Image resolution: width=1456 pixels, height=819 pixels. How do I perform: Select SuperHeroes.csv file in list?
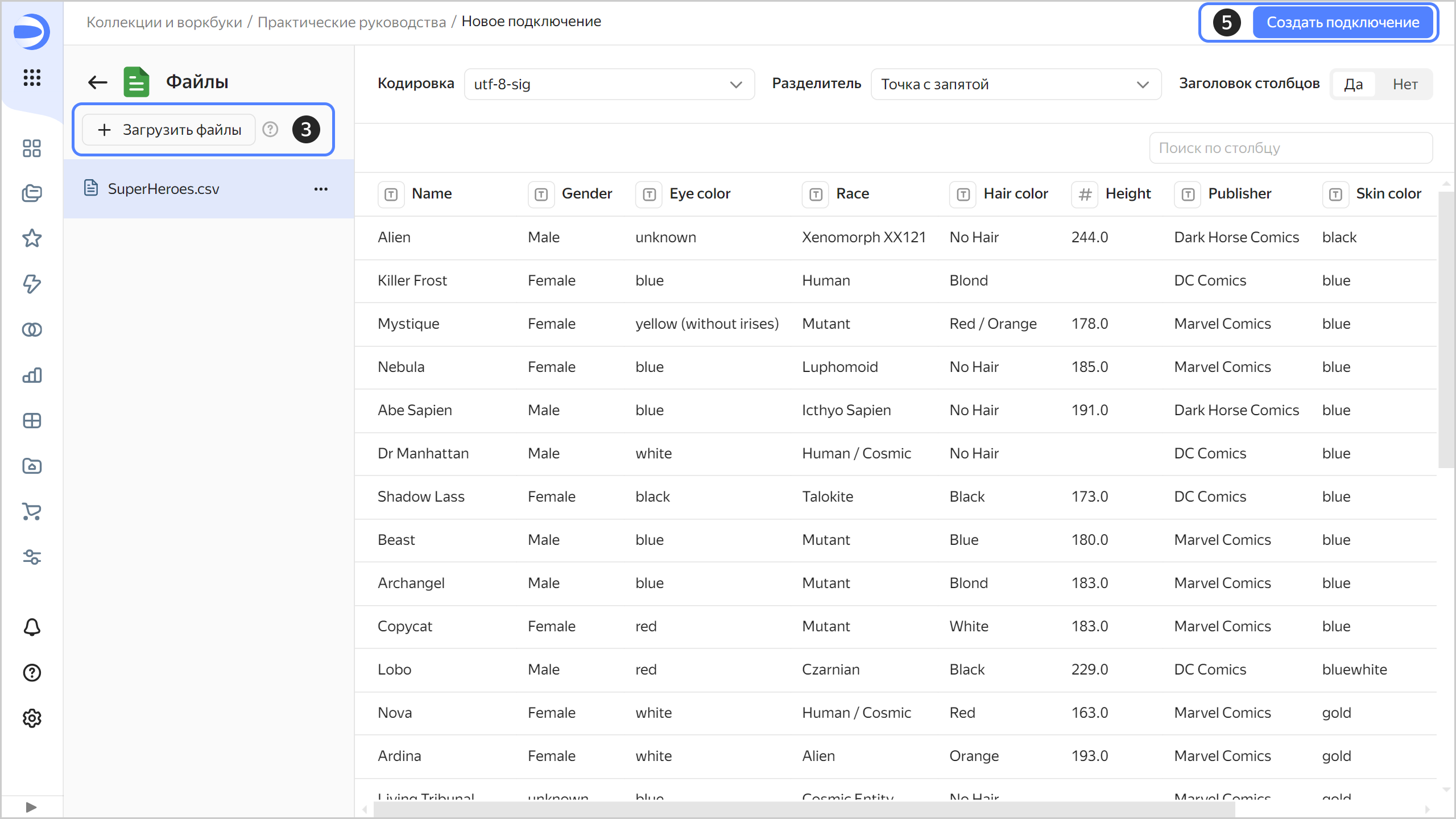[164, 189]
